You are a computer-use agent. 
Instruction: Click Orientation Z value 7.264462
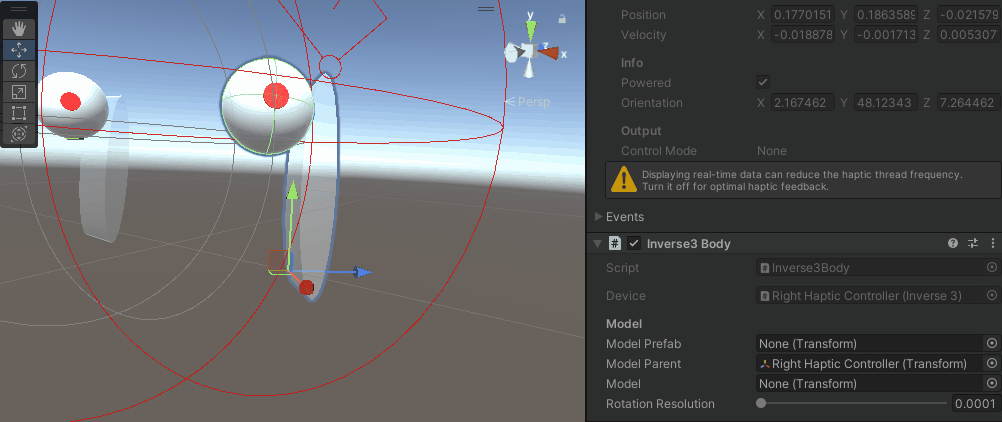(968, 102)
